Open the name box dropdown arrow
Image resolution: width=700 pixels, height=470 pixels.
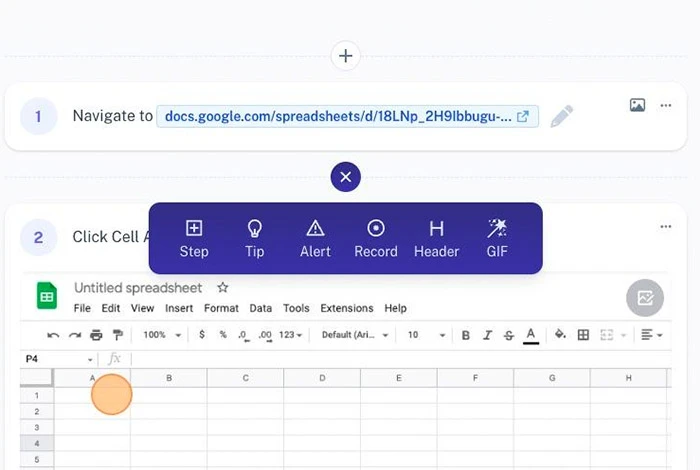90,359
